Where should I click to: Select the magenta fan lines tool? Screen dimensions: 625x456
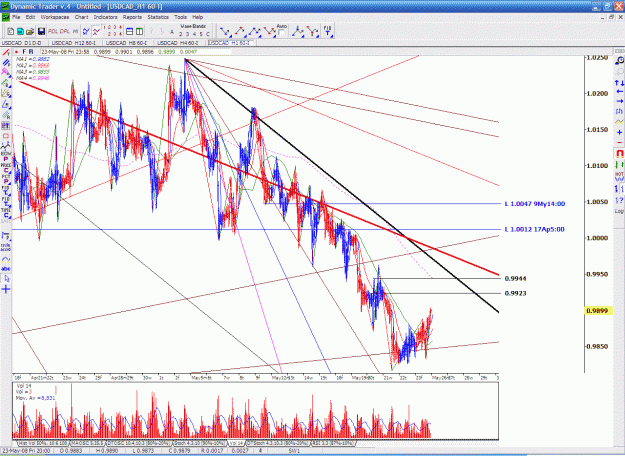(6, 72)
